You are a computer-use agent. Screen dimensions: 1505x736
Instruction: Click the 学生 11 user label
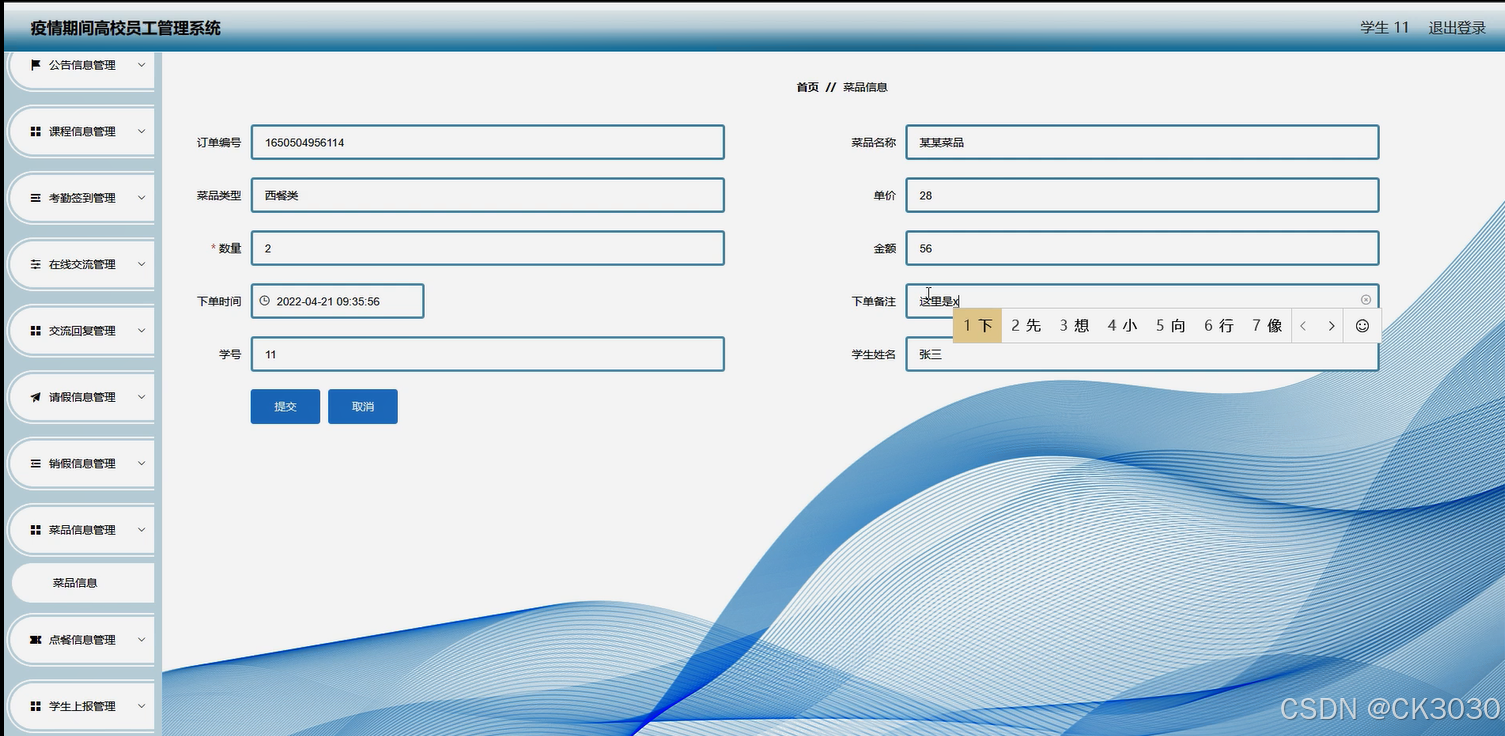[x=1385, y=28]
